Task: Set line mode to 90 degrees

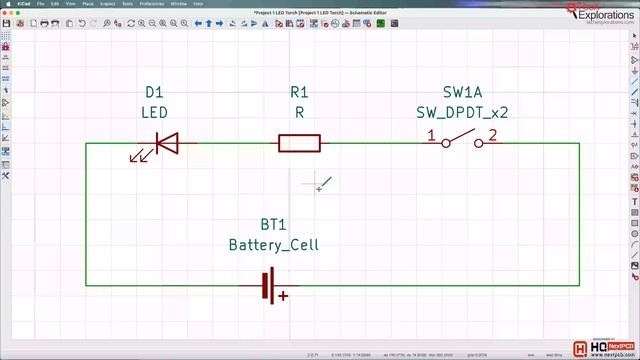Action: pos(5,127)
